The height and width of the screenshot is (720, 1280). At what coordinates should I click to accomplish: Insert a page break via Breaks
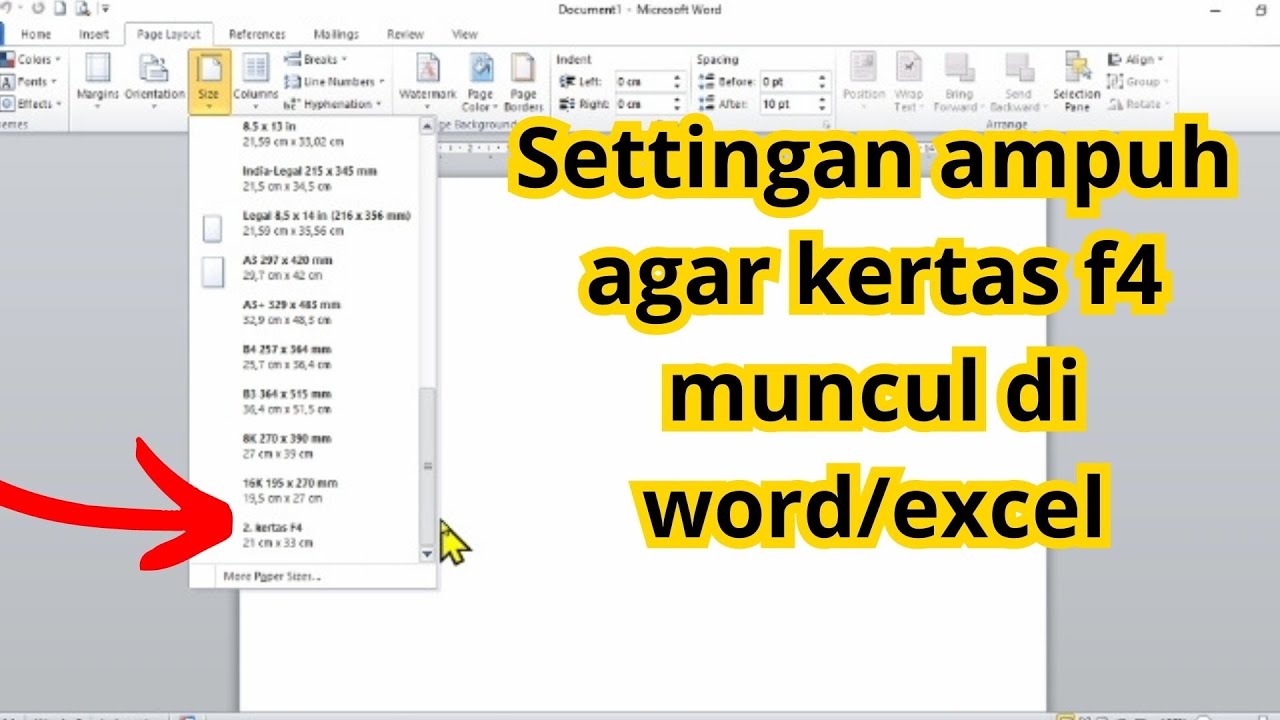315,60
